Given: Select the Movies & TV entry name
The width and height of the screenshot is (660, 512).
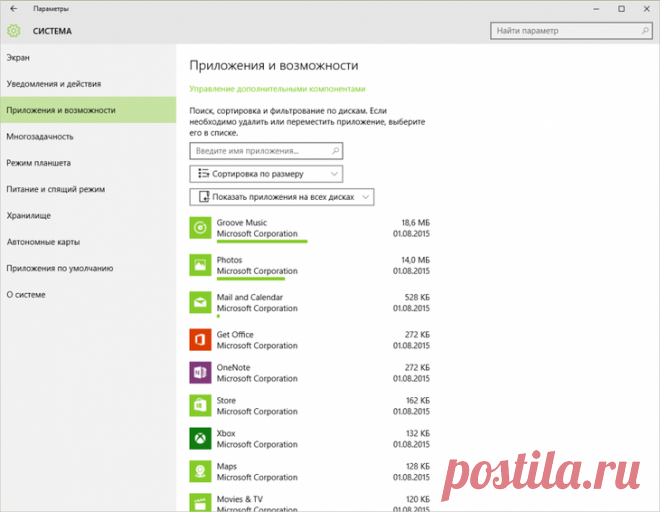Looking at the screenshot, I should click(x=240, y=499).
